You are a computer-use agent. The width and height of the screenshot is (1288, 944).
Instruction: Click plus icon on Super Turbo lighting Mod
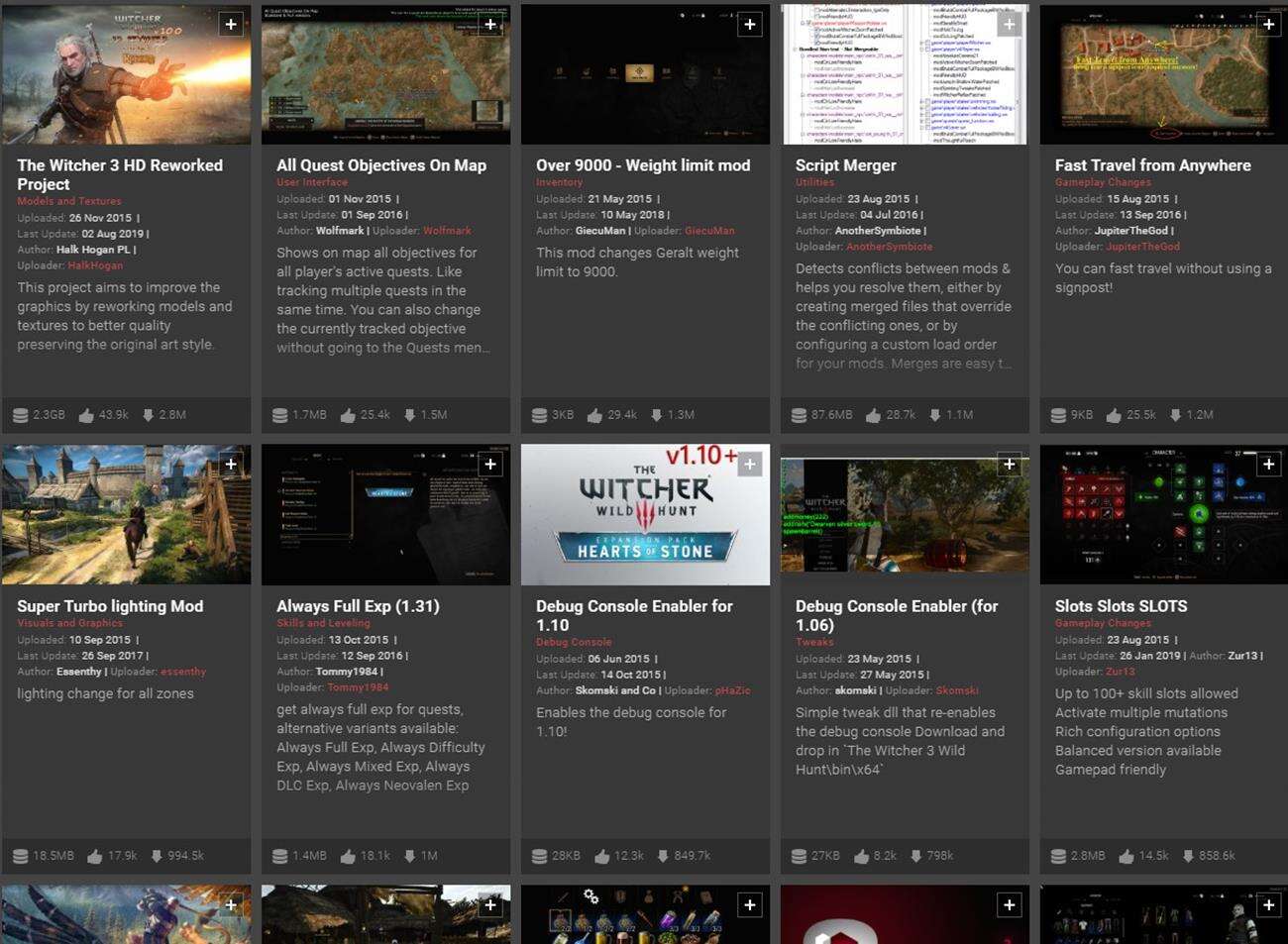click(231, 464)
